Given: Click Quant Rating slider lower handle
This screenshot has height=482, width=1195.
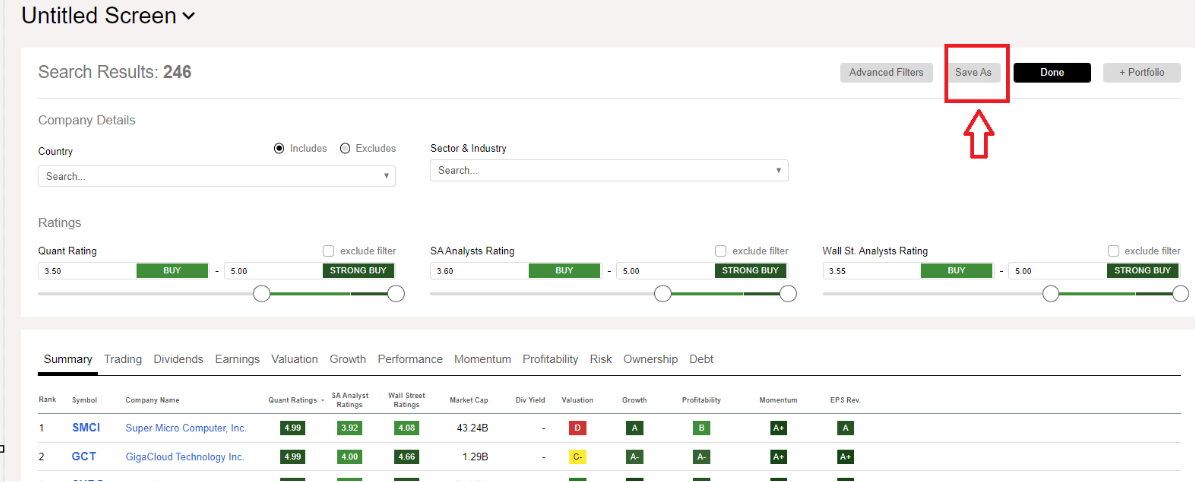Looking at the screenshot, I should tap(262, 294).
